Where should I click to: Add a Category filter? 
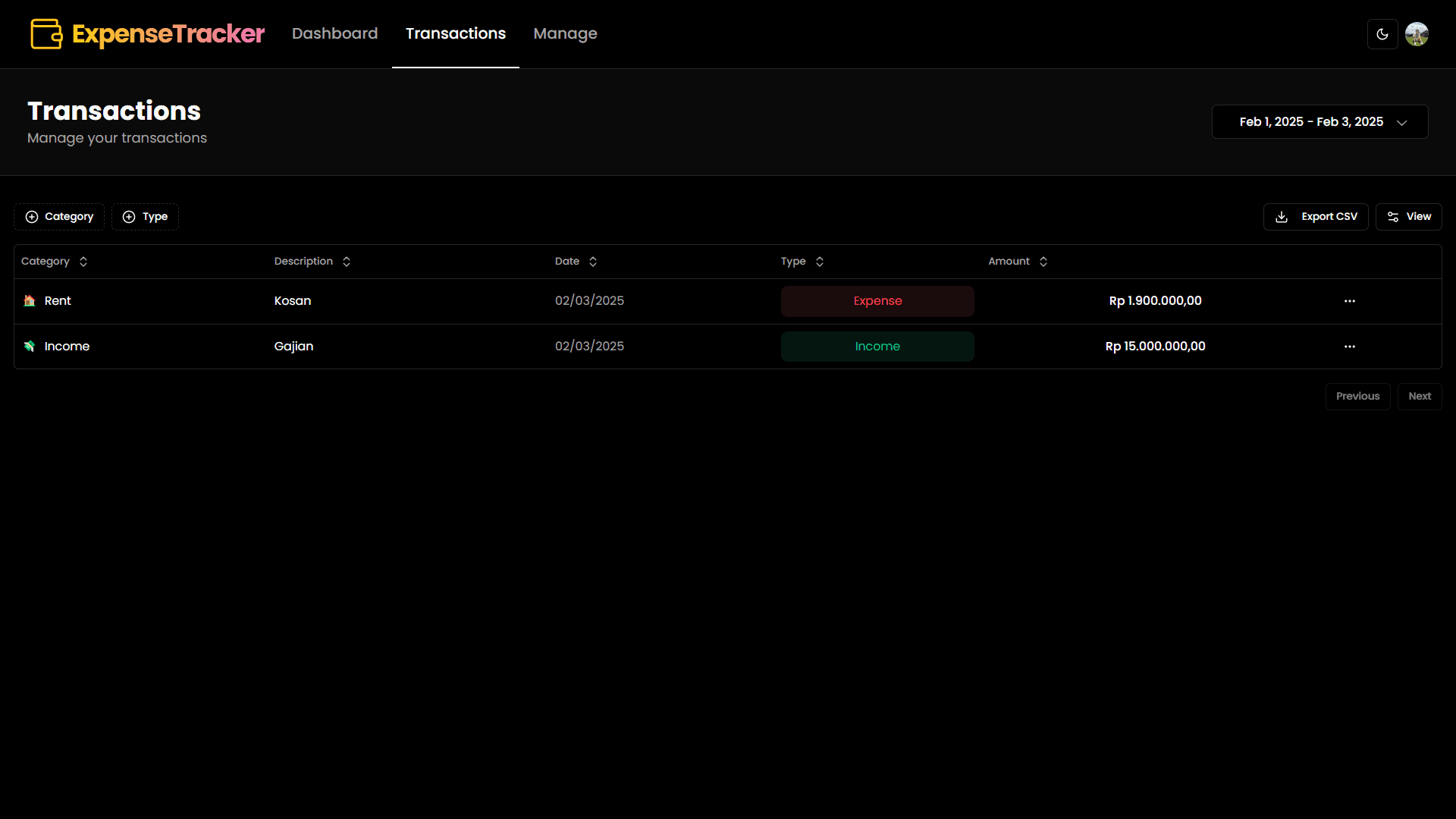pos(59,217)
